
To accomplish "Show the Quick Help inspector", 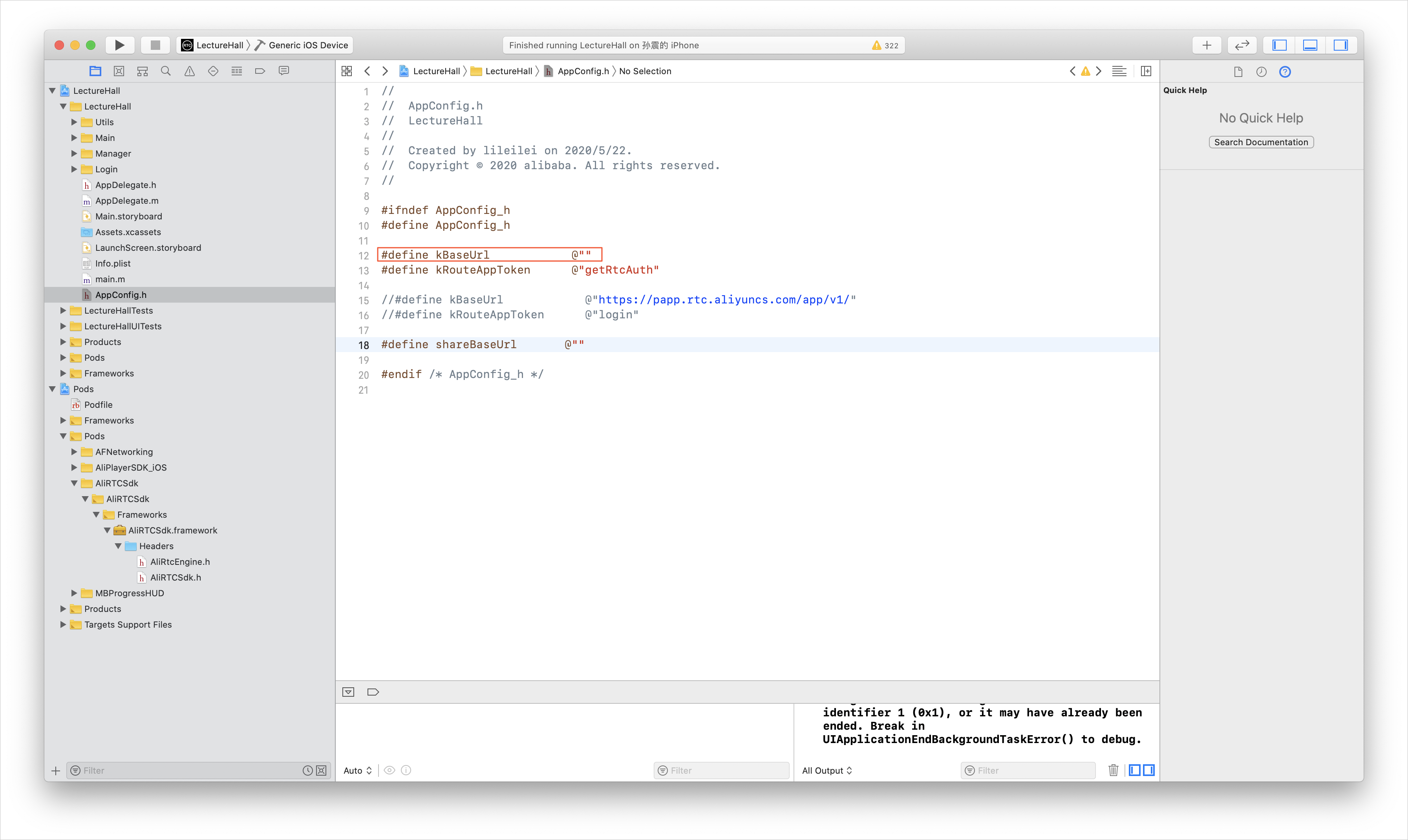I will (x=1285, y=71).
